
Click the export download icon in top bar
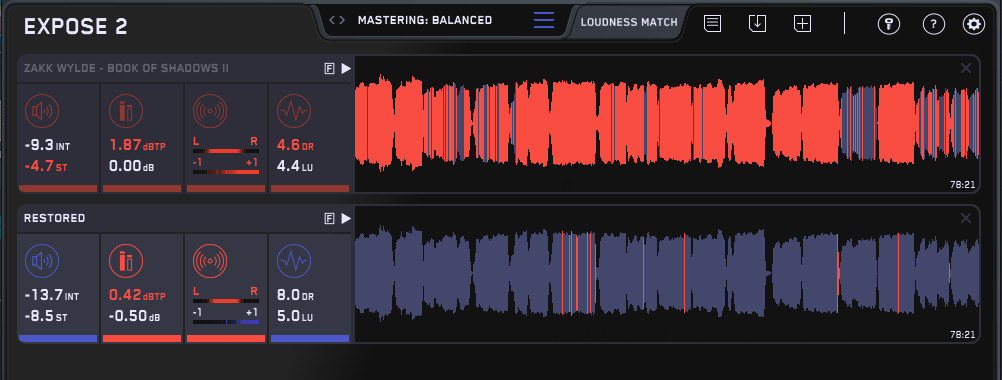pyautogui.click(x=757, y=24)
